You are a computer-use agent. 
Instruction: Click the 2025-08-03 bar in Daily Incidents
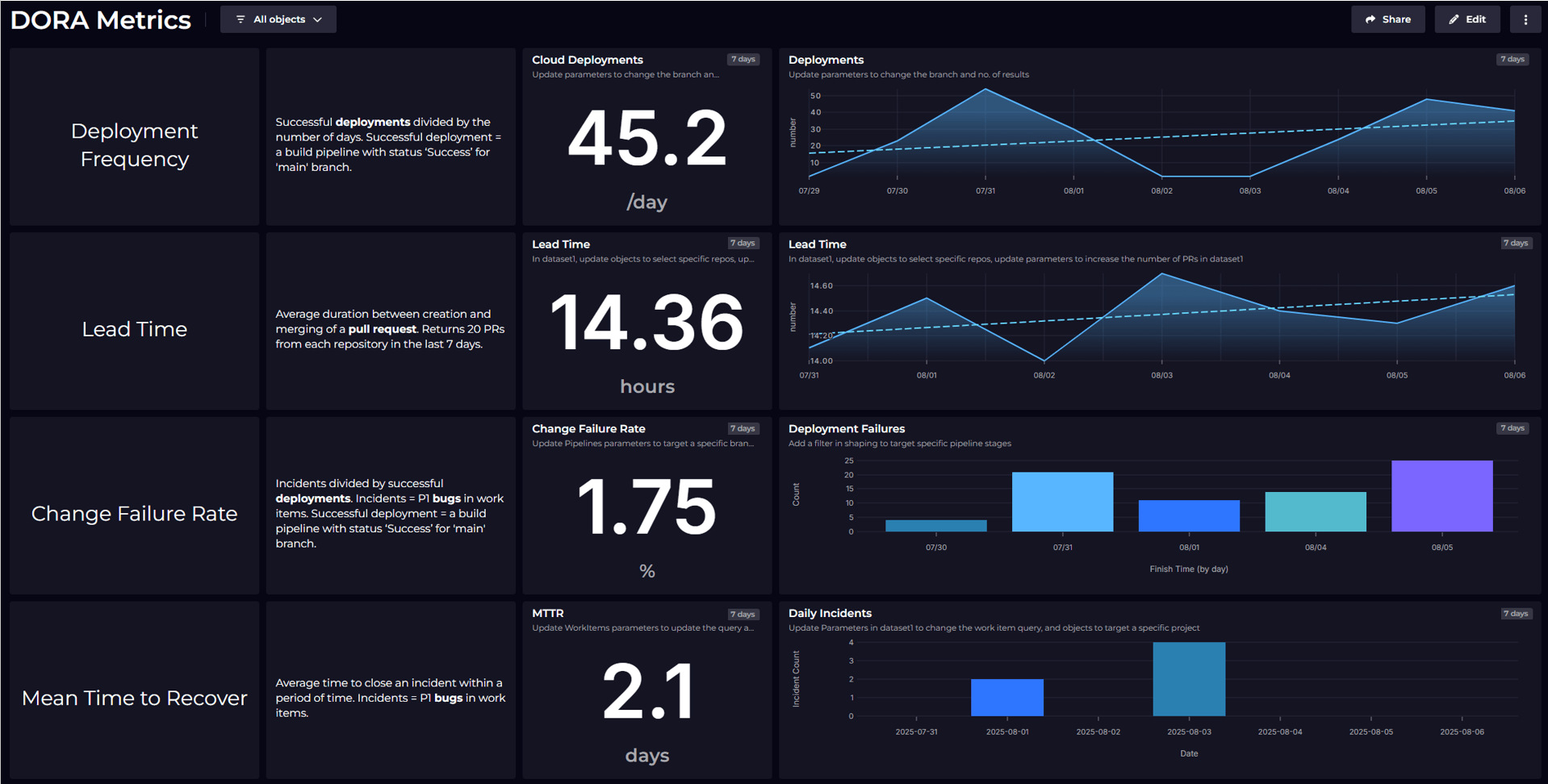(x=1188, y=679)
